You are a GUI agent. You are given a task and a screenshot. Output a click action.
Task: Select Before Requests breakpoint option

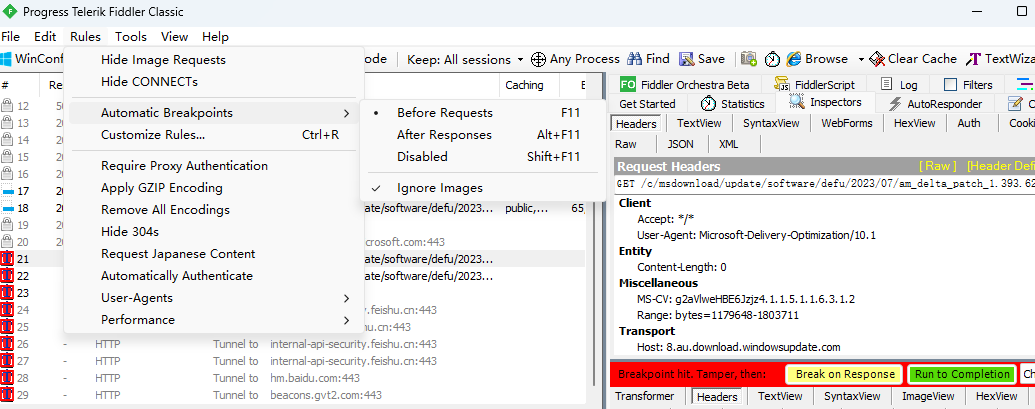(444, 113)
